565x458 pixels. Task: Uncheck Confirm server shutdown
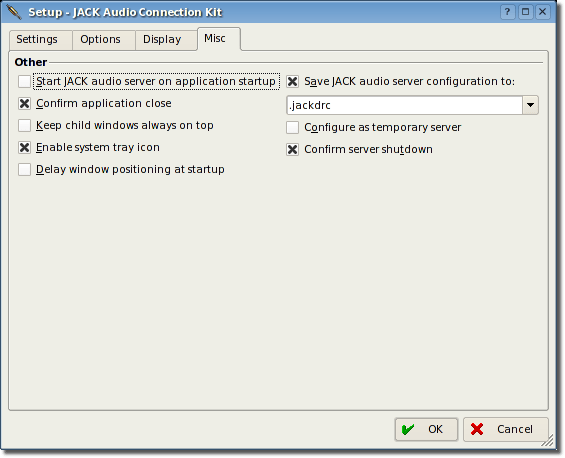tap(293, 150)
